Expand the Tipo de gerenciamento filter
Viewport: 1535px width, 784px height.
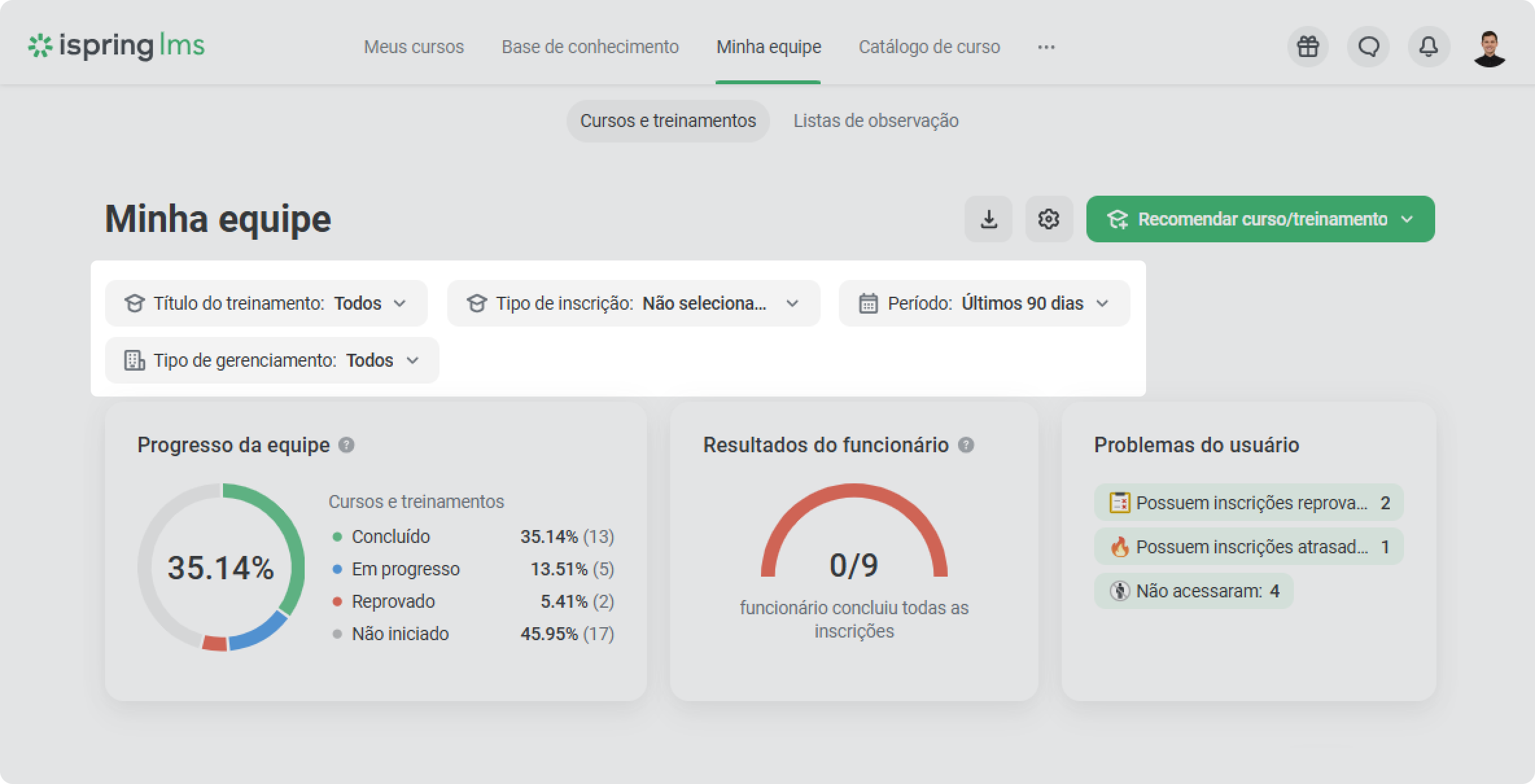point(272,360)
